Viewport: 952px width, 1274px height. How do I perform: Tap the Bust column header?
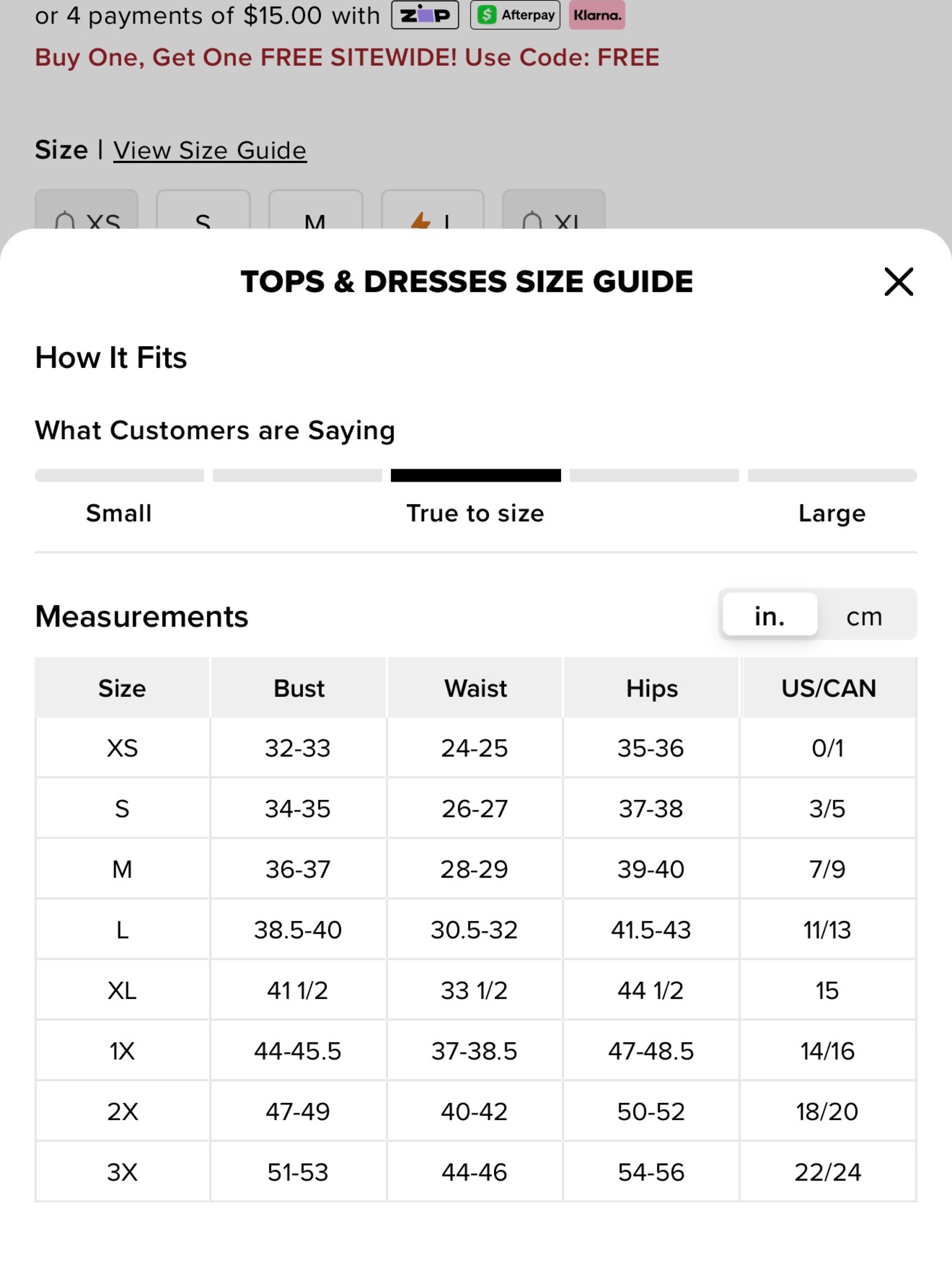click(298, 688)
